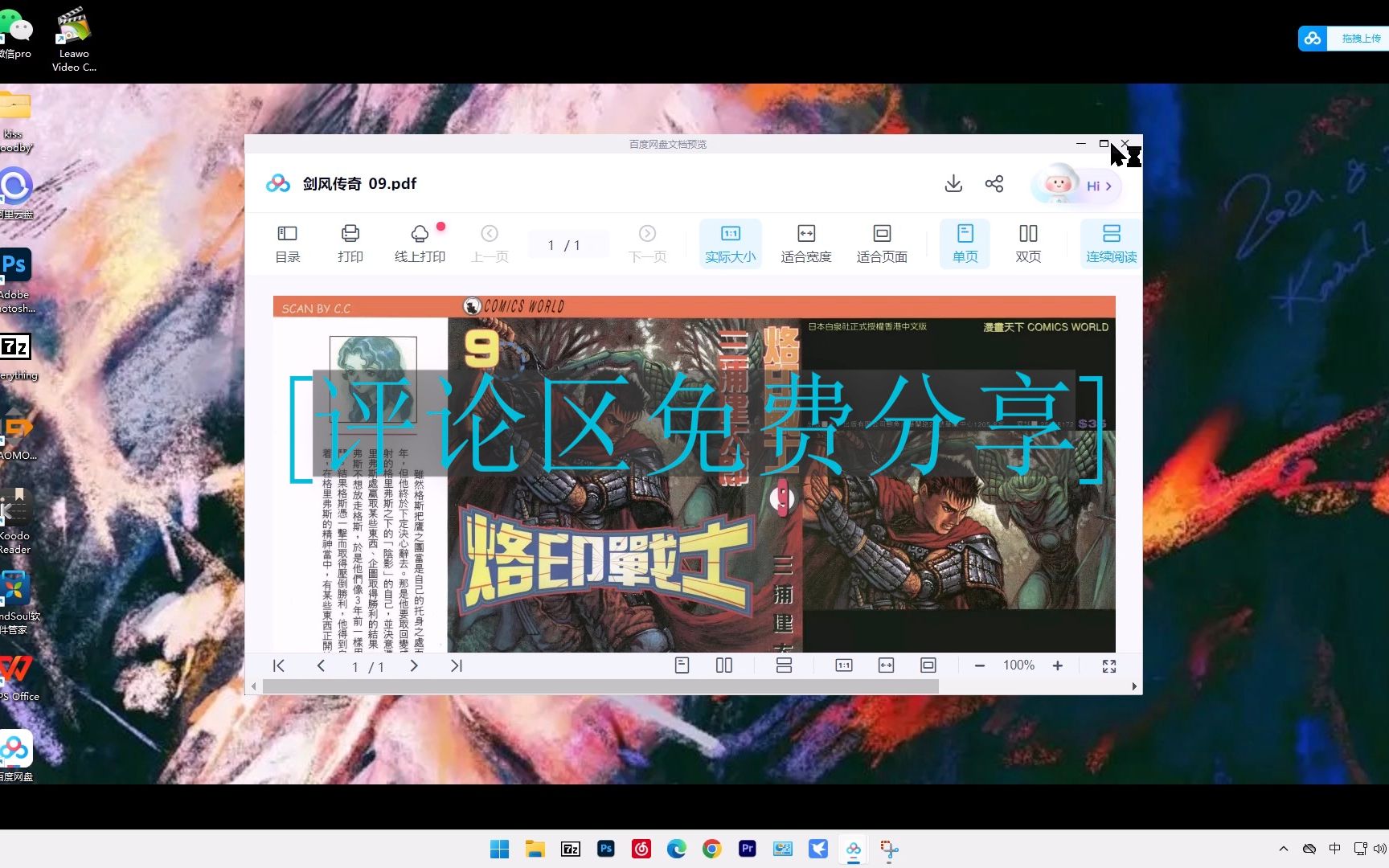The height and width of the screenshot is (868, 1389).
Task: Click the bottom bar continuous reading icon
Action: 784,665
